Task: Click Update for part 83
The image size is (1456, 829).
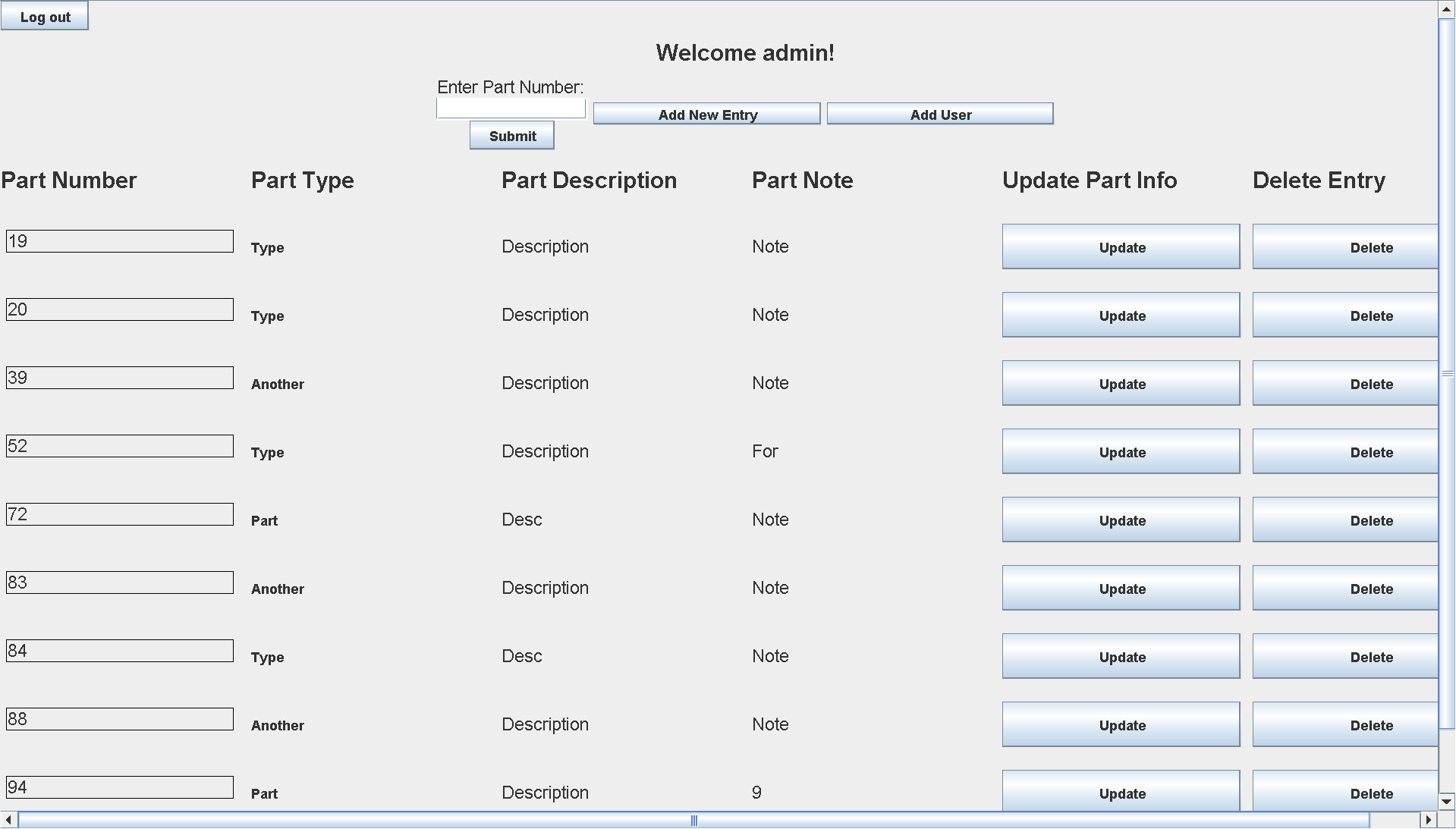Action: click(1121, 588)
